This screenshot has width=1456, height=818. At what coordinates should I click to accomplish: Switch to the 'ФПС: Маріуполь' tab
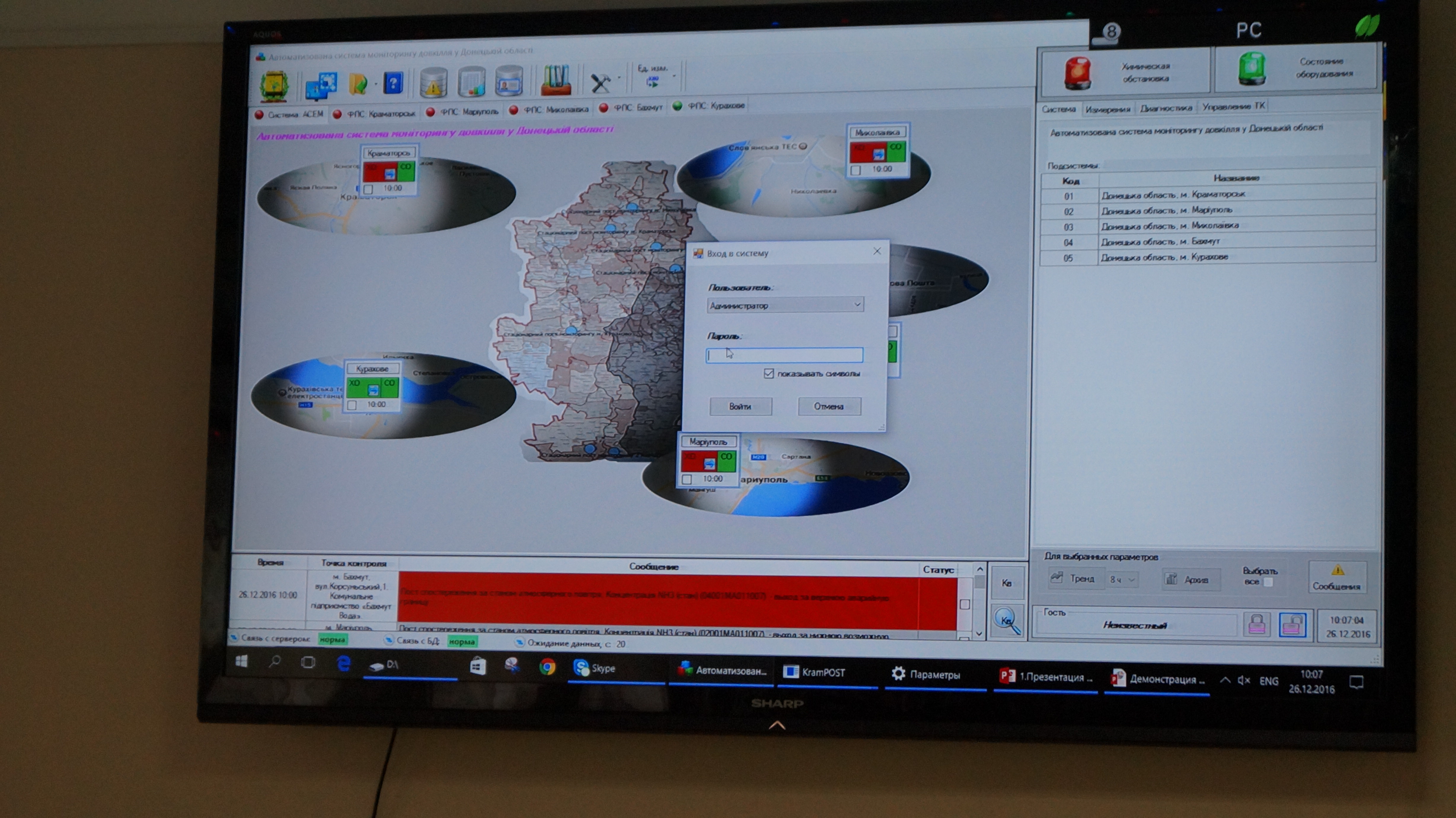click(x=462, y=112)
